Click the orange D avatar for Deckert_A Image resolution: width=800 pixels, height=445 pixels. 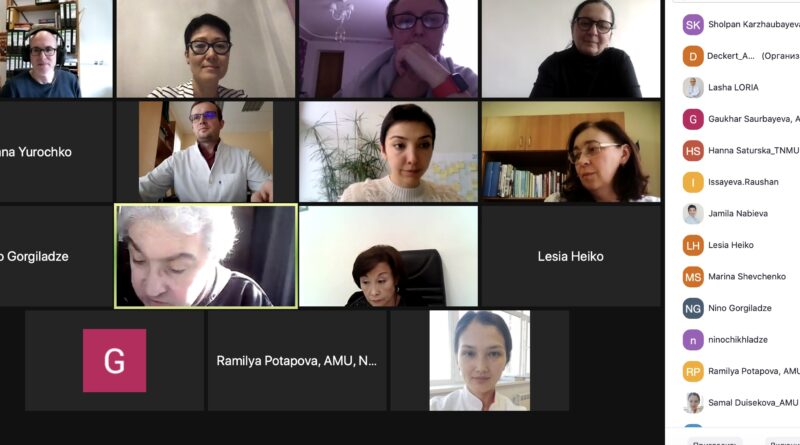(693, 56)
